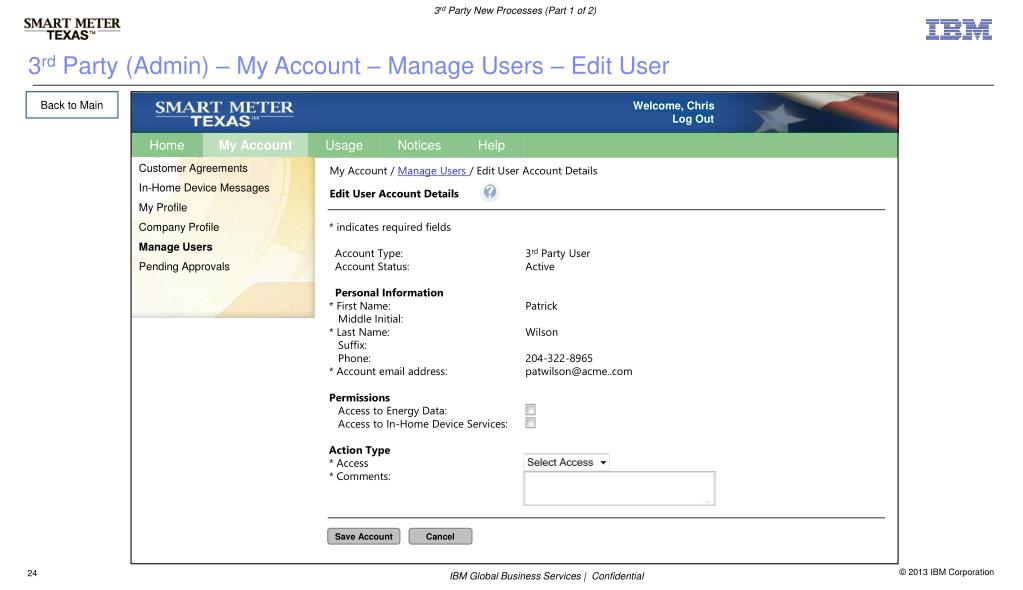
Task: Log Out of the portal
Action: pos(693,119)
